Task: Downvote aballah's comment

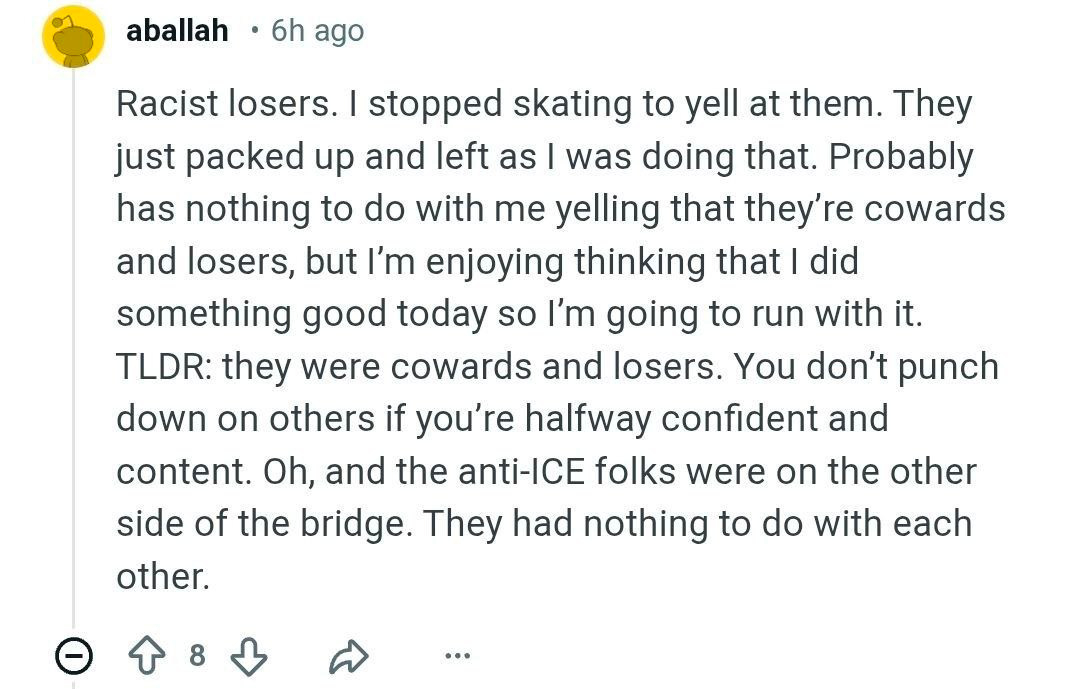Action: [x=249, y=656]
